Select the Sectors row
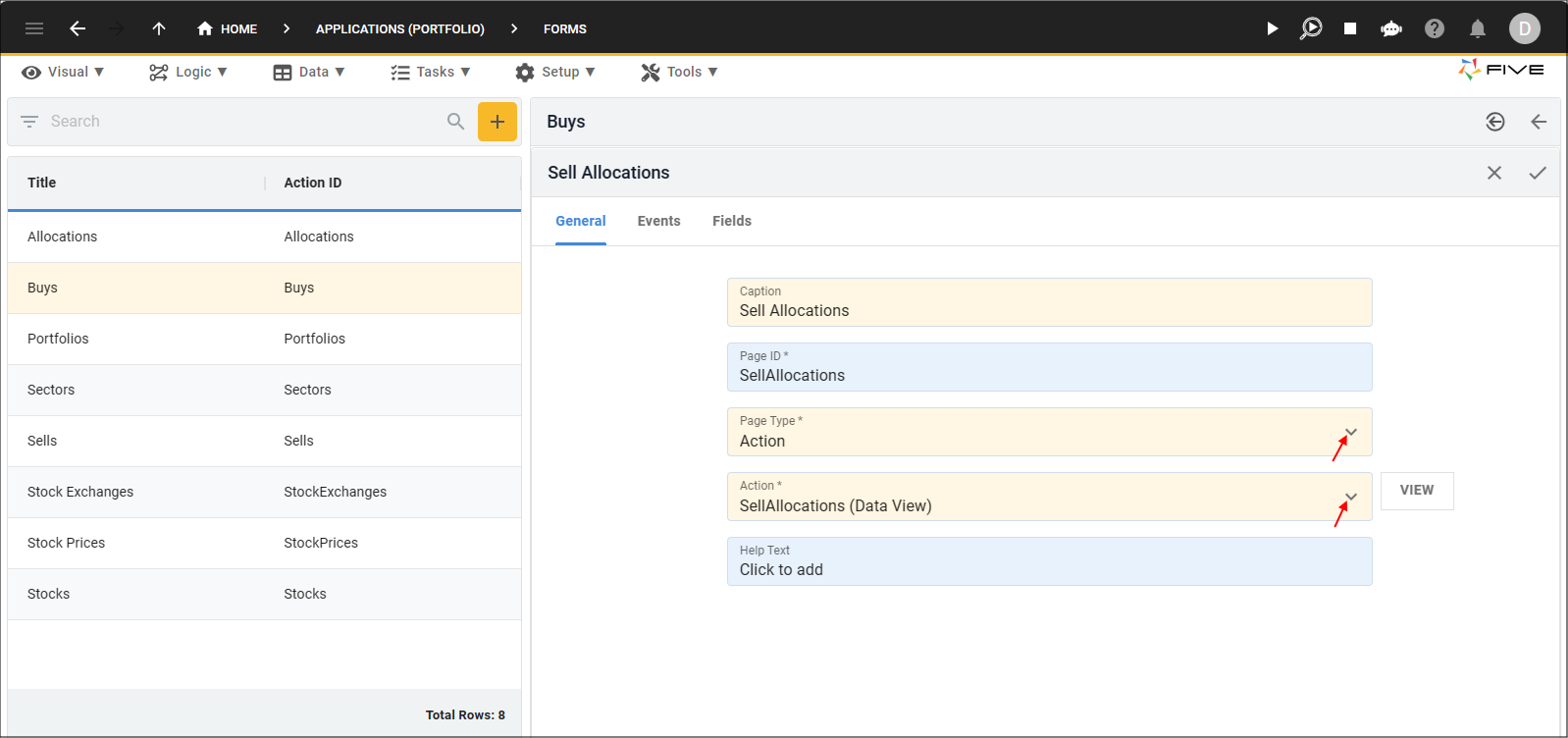Screen dimensions: 1568x738 pyautogui.click(x=264, y=390)
